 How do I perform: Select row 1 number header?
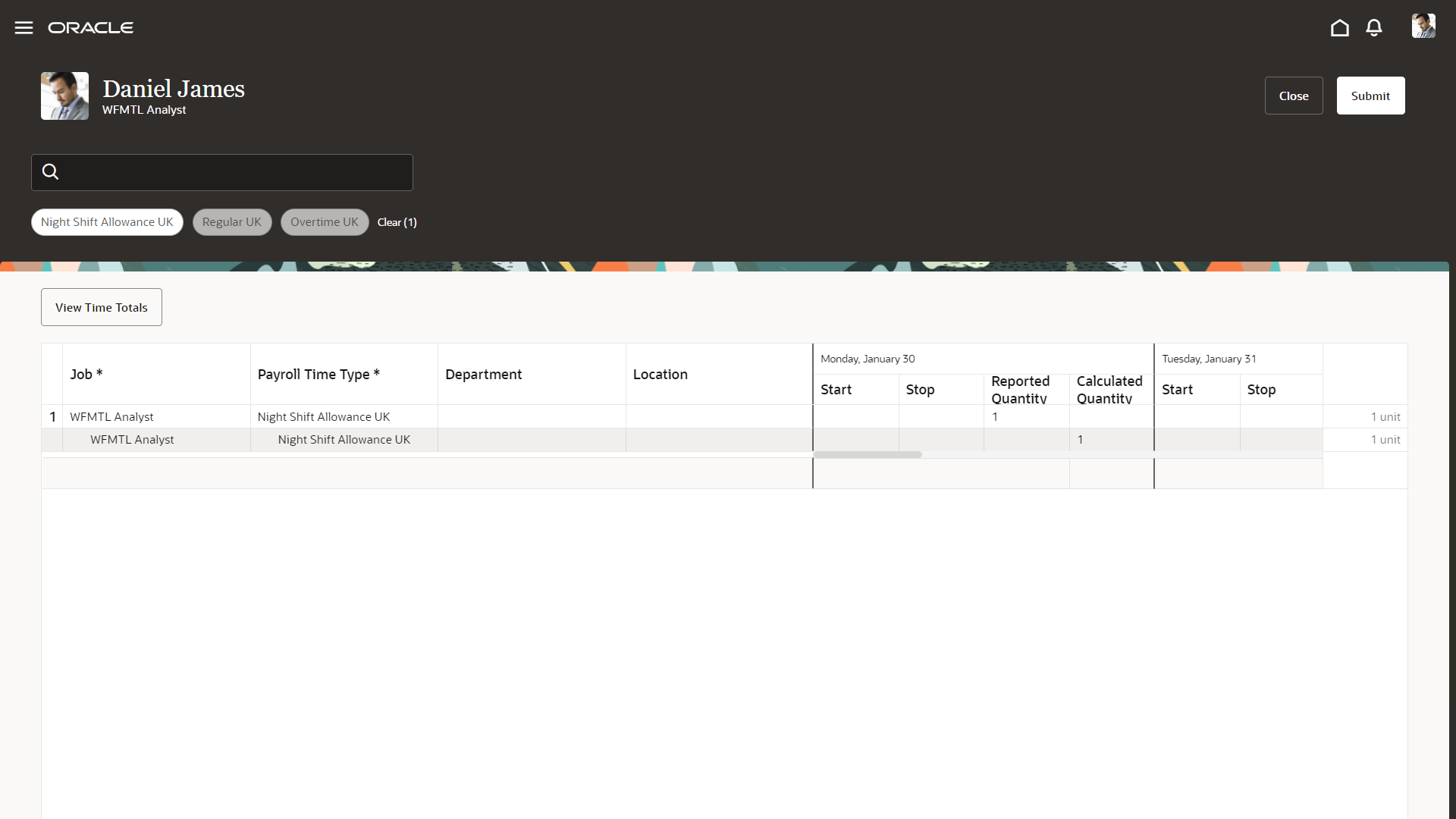(x=52, y=417)
